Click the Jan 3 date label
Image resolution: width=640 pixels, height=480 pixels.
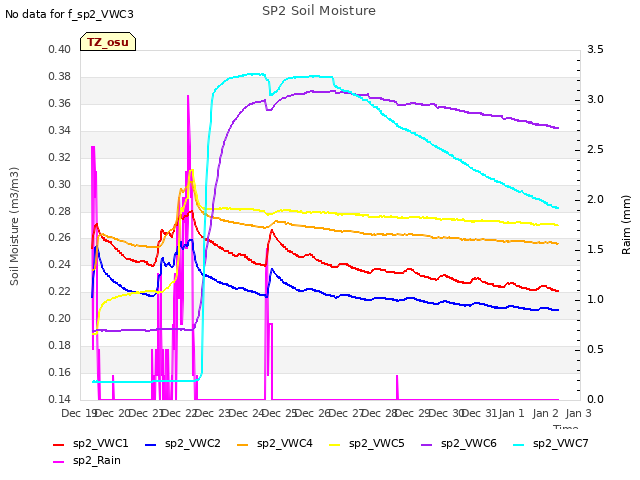click(x=579, y=413)
